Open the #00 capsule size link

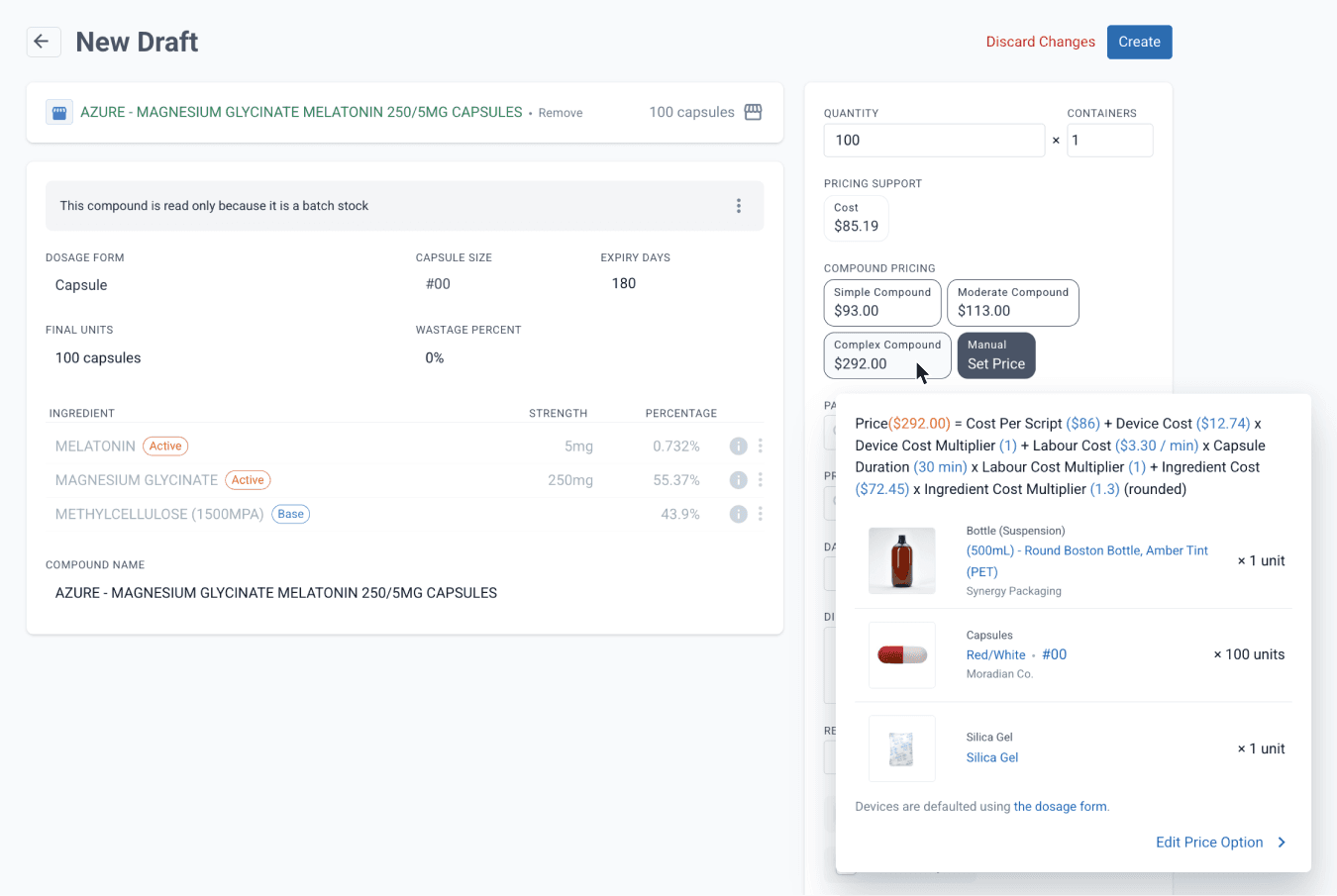pyautogui.click(x=1054, y=654)
